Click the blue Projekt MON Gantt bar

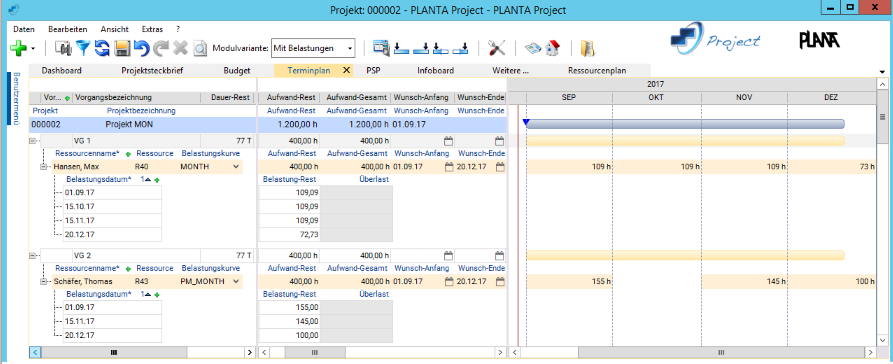pyautogui.click(x=685, y=124)
